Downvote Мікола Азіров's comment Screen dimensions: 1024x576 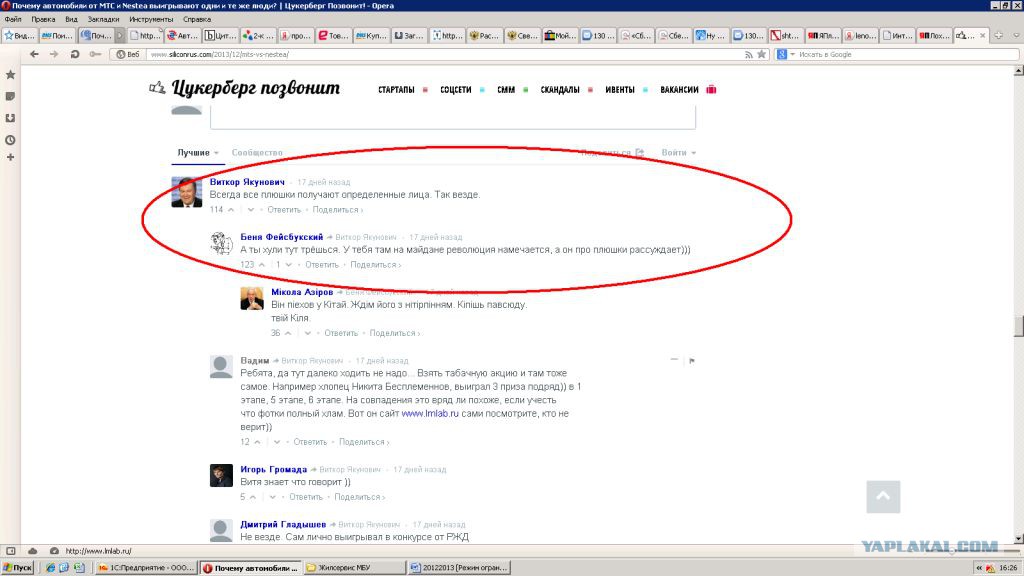point(308,333)
